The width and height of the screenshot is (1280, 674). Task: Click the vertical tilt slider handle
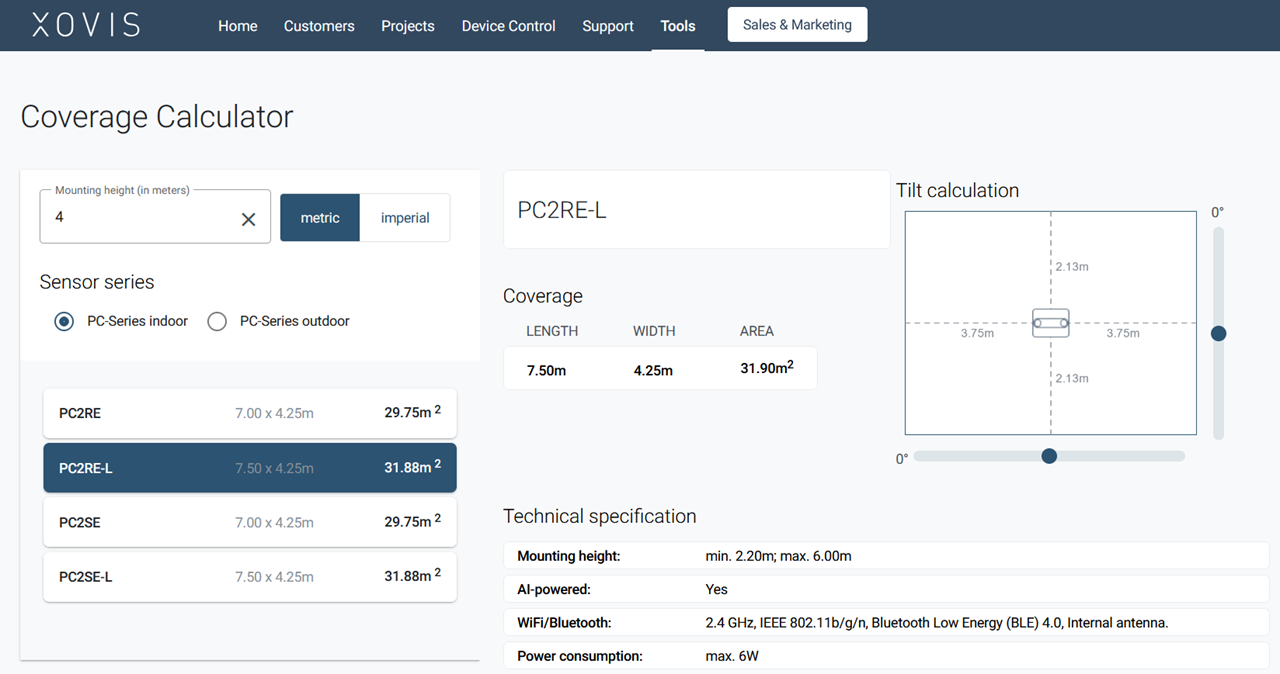(1218, 334)
